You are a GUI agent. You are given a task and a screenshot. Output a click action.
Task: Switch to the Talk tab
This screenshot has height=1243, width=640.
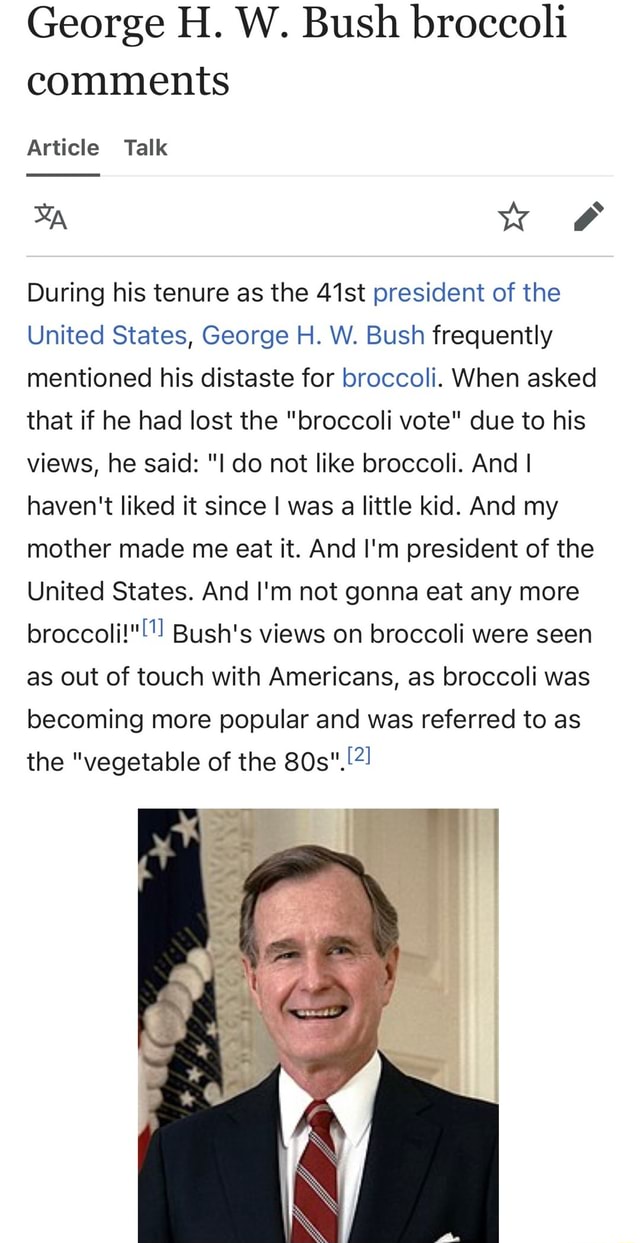(146, 147)
